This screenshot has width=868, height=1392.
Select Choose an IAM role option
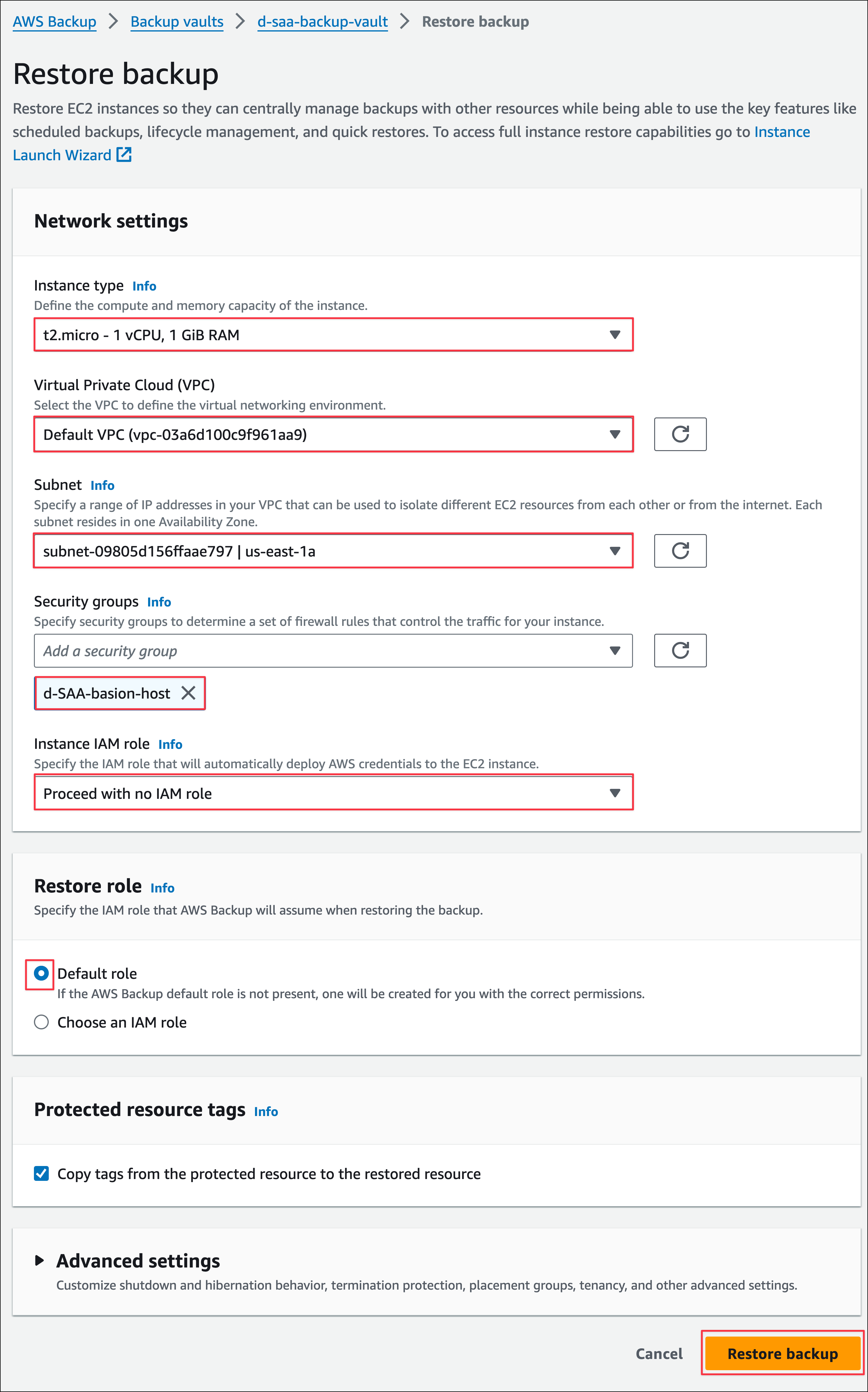click(x=41, y=1022)
